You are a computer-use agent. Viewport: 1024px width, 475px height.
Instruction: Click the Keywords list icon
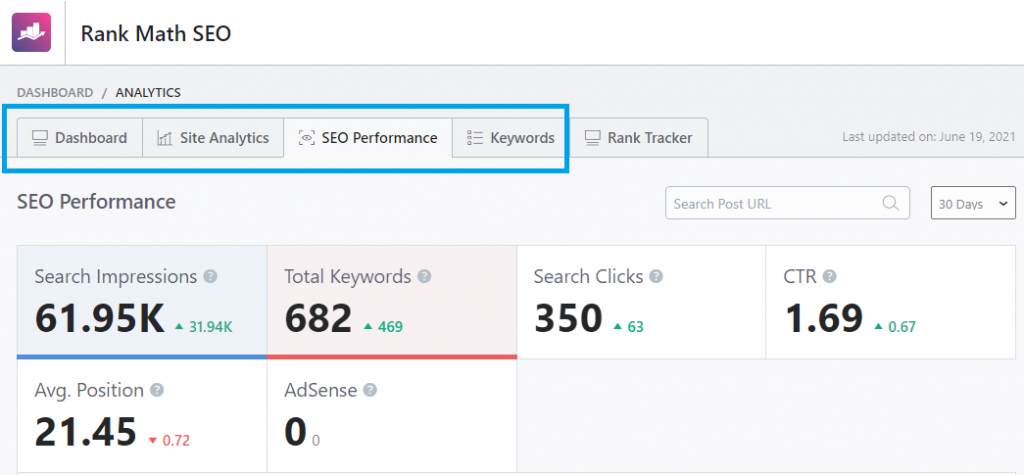coord(475,138)
